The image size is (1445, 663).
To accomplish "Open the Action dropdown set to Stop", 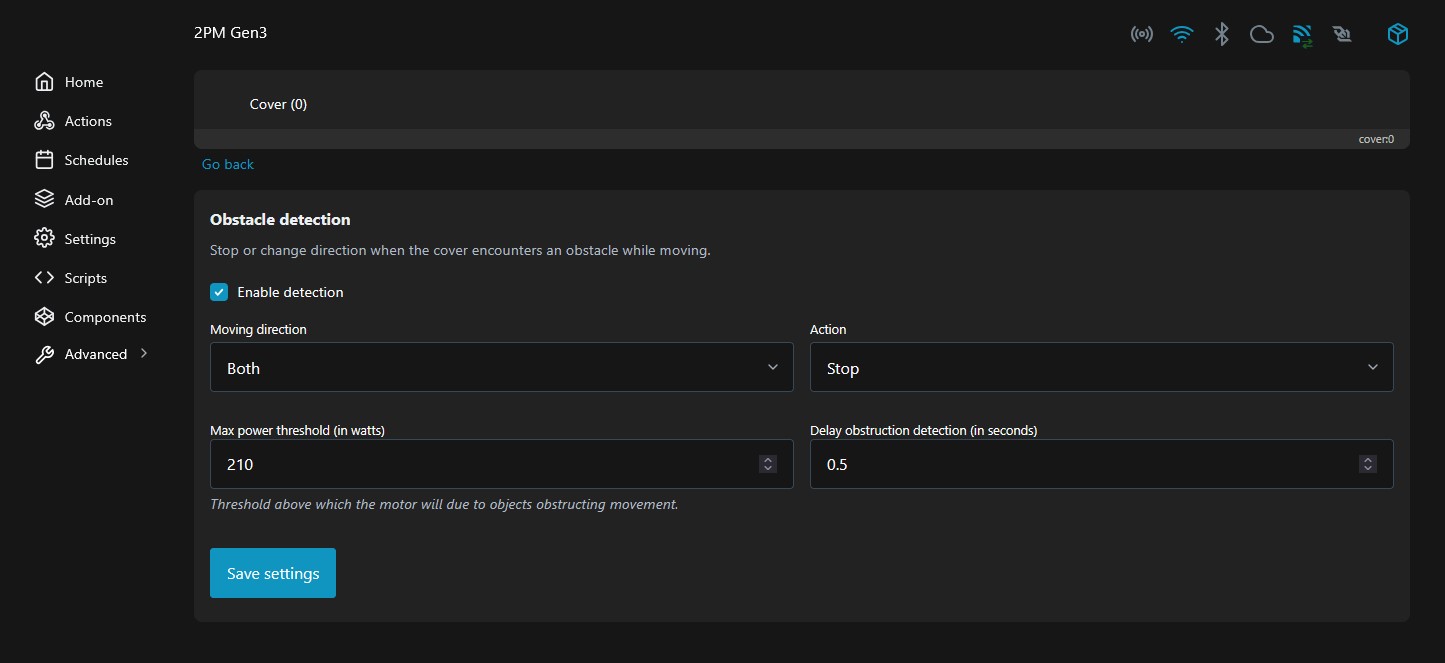I will 1100,368.
